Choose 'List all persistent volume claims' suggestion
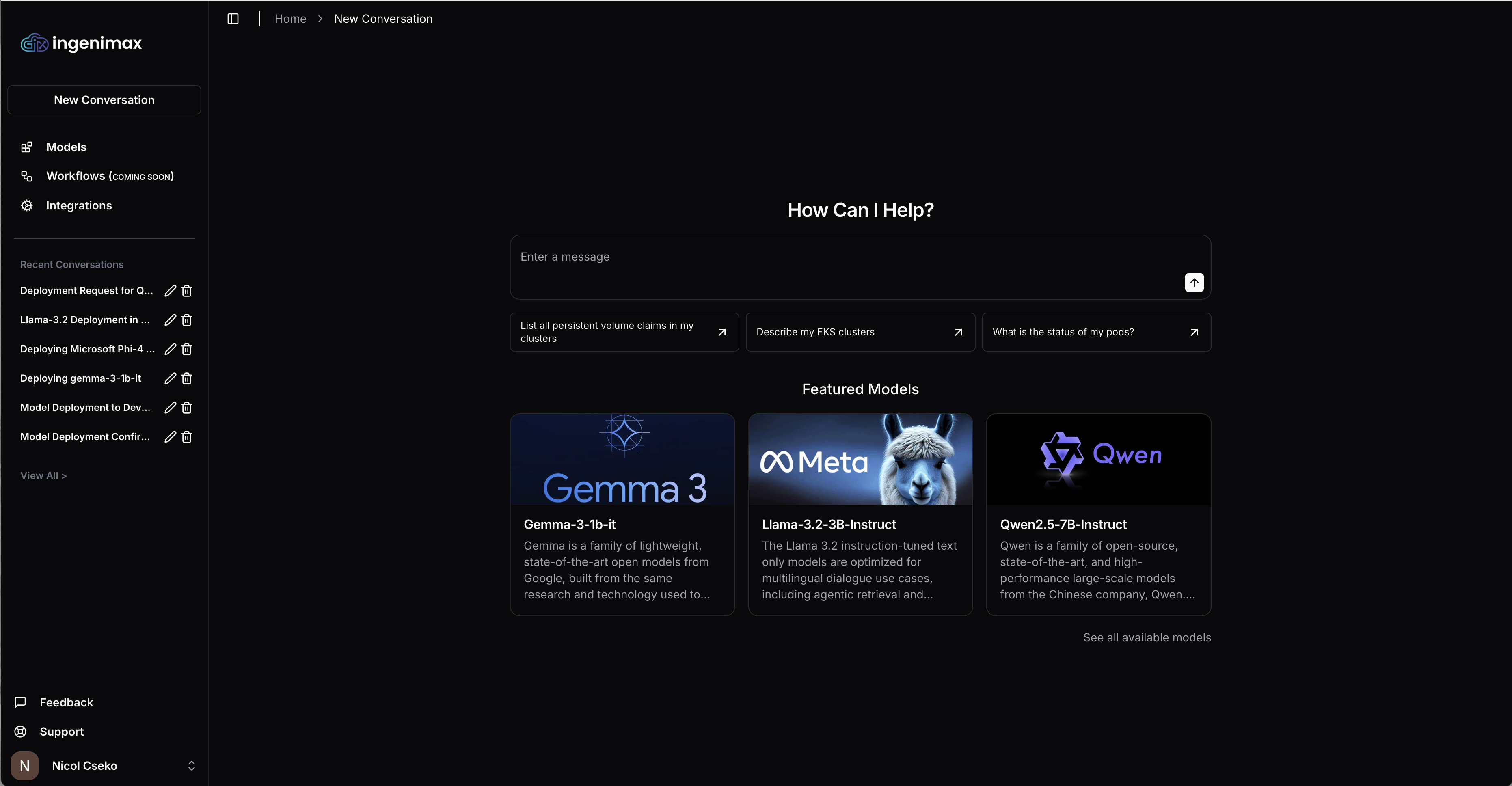 [624, 332]
